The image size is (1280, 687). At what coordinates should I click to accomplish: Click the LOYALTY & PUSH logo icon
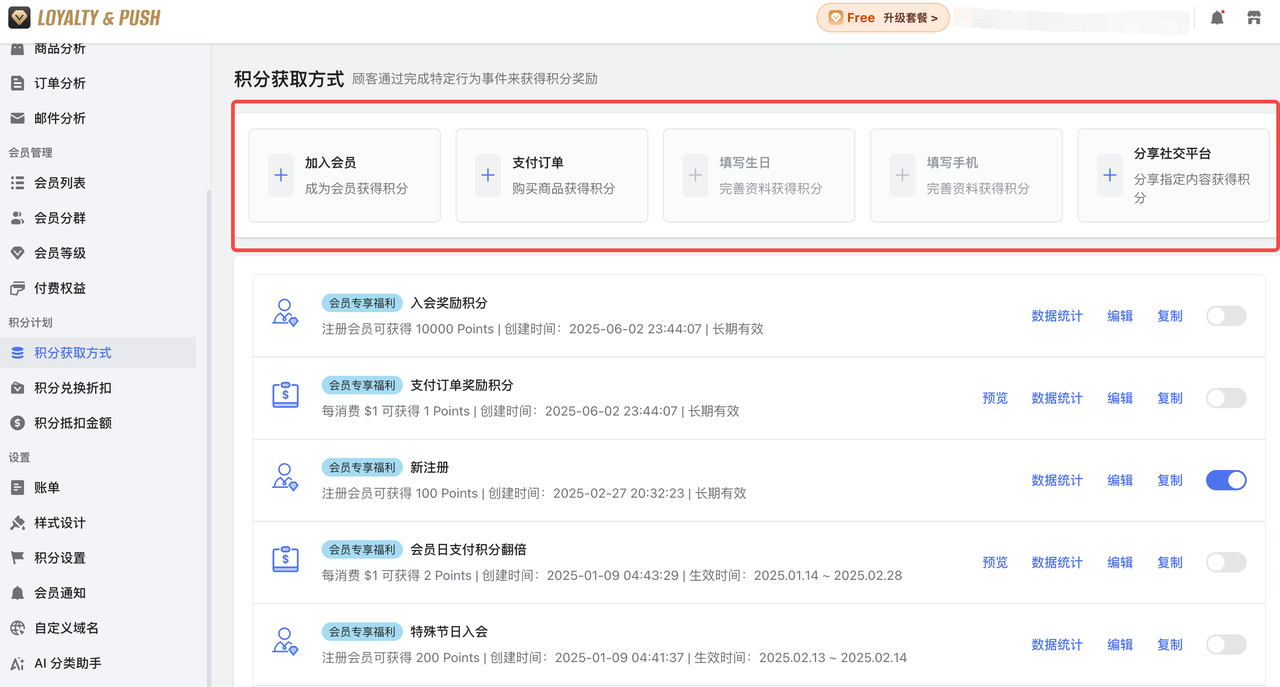coord(18,17)
